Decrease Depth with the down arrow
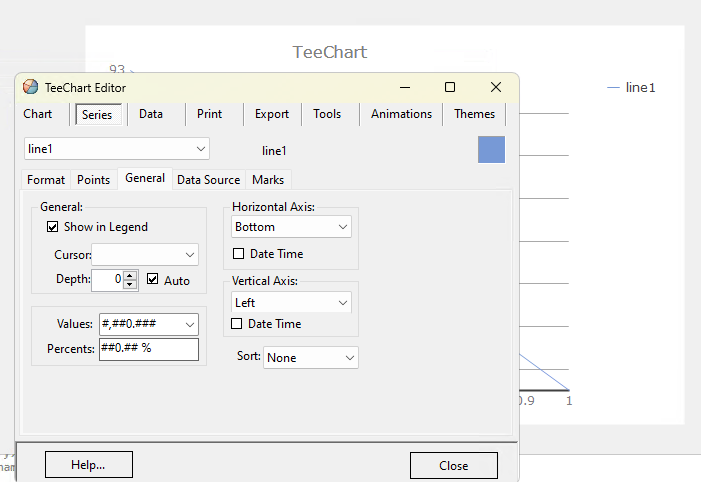Image resolution: width=701 pixels, height=482 pixels. [x=130, y=285]
